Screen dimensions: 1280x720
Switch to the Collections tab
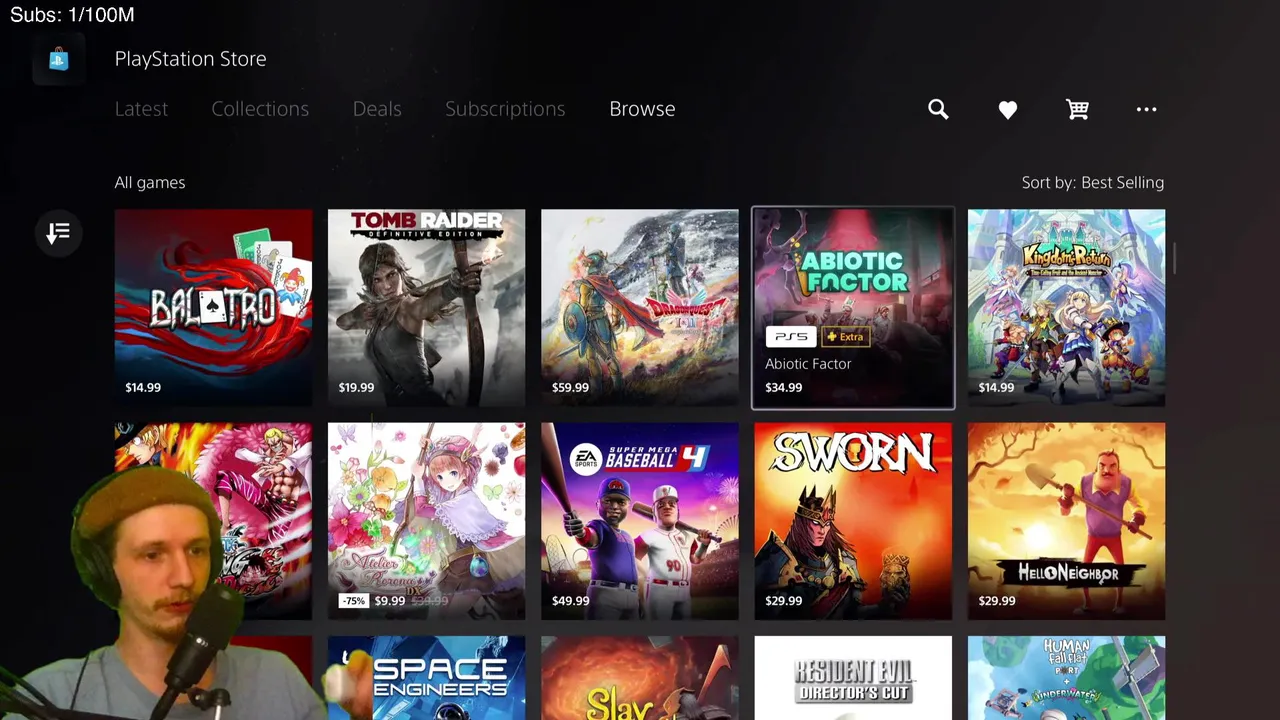click(260, 109)
